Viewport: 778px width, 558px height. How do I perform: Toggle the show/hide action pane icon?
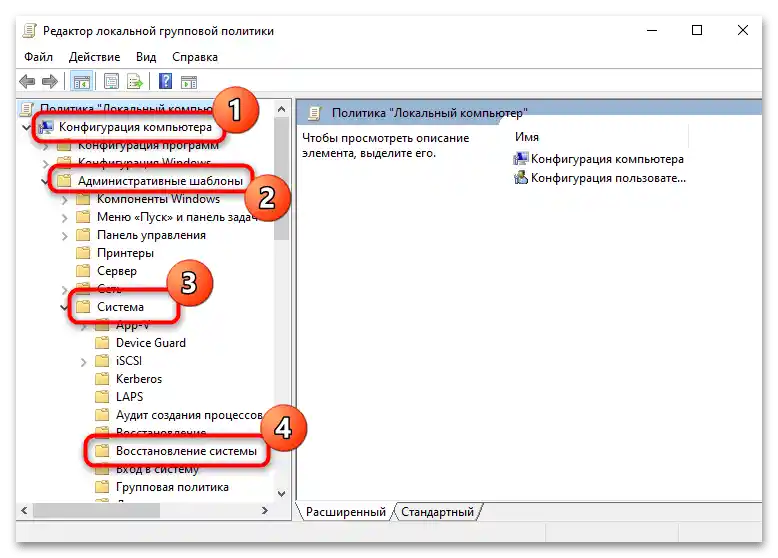(189, 82)
